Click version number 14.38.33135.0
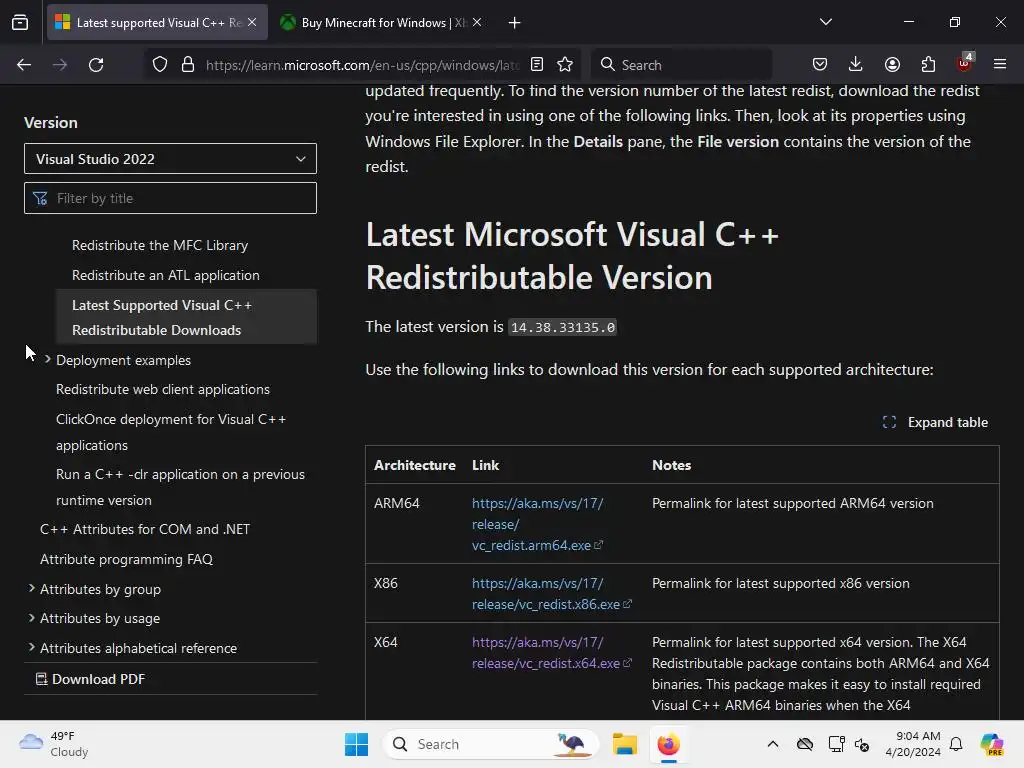This screenshot has width=1024, height=768. click(562, 327)
